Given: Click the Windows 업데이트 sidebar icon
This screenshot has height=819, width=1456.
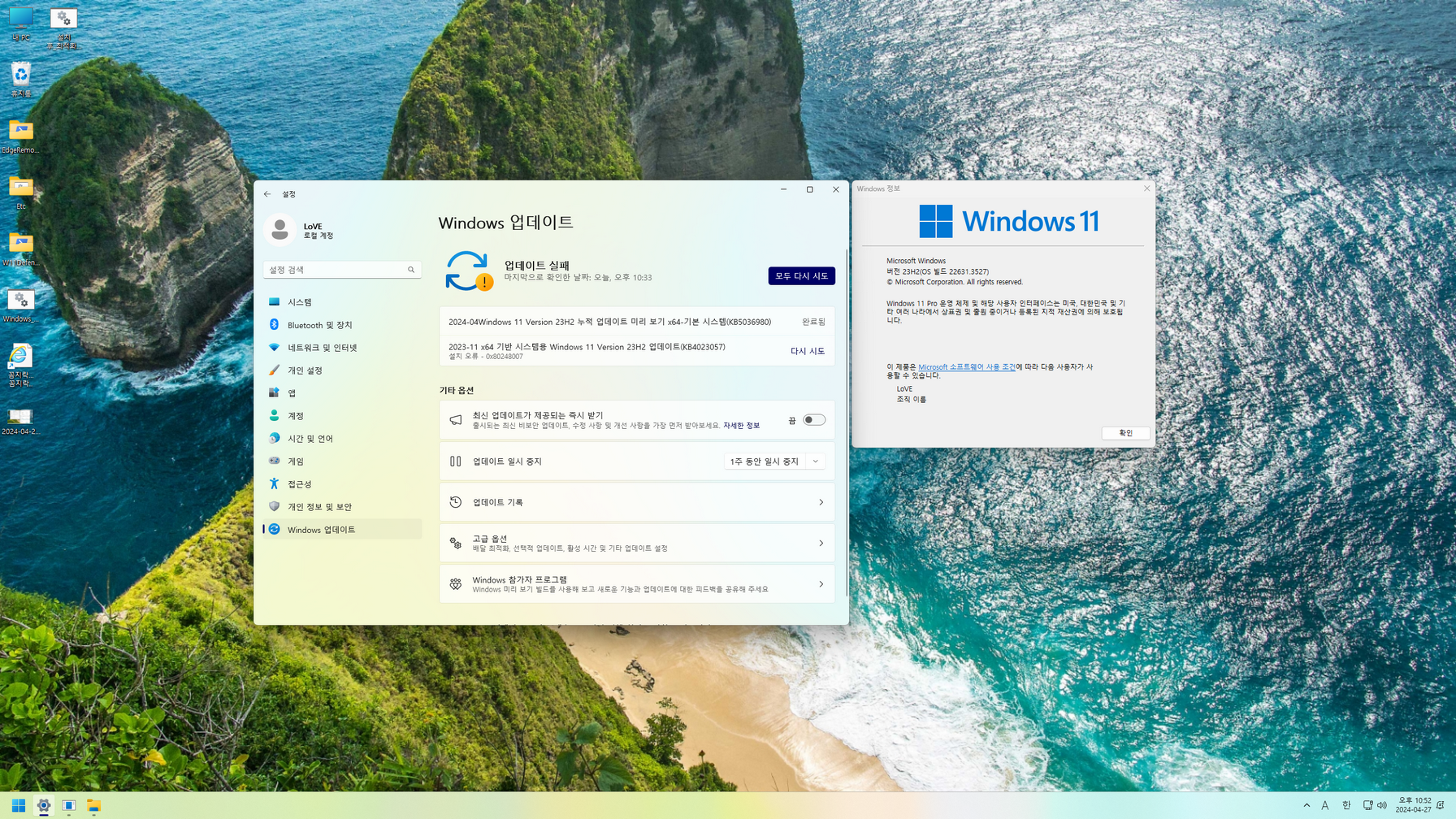Looking at the screenshot, I should pos(275,529).
